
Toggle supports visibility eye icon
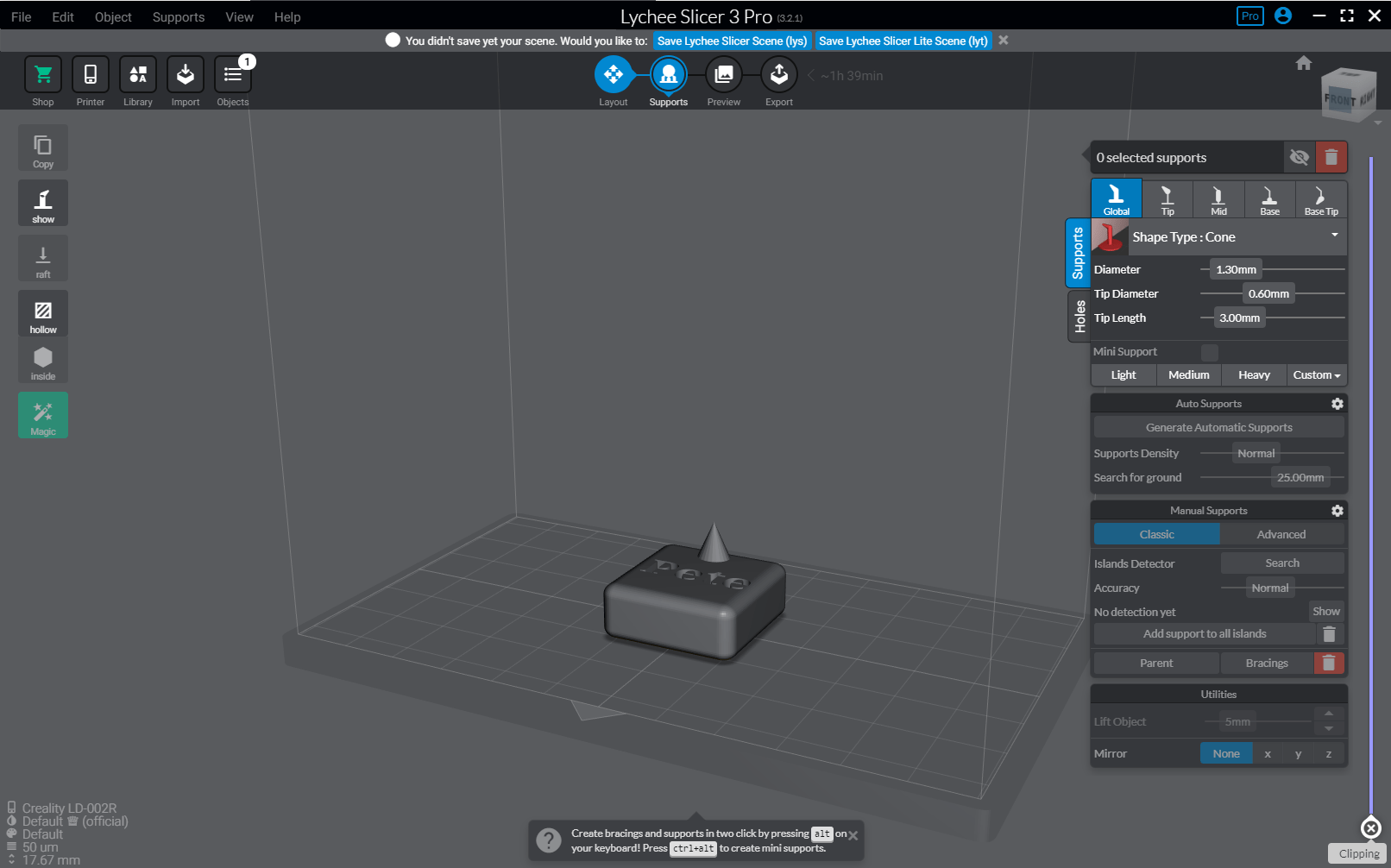pos(1299,158)
